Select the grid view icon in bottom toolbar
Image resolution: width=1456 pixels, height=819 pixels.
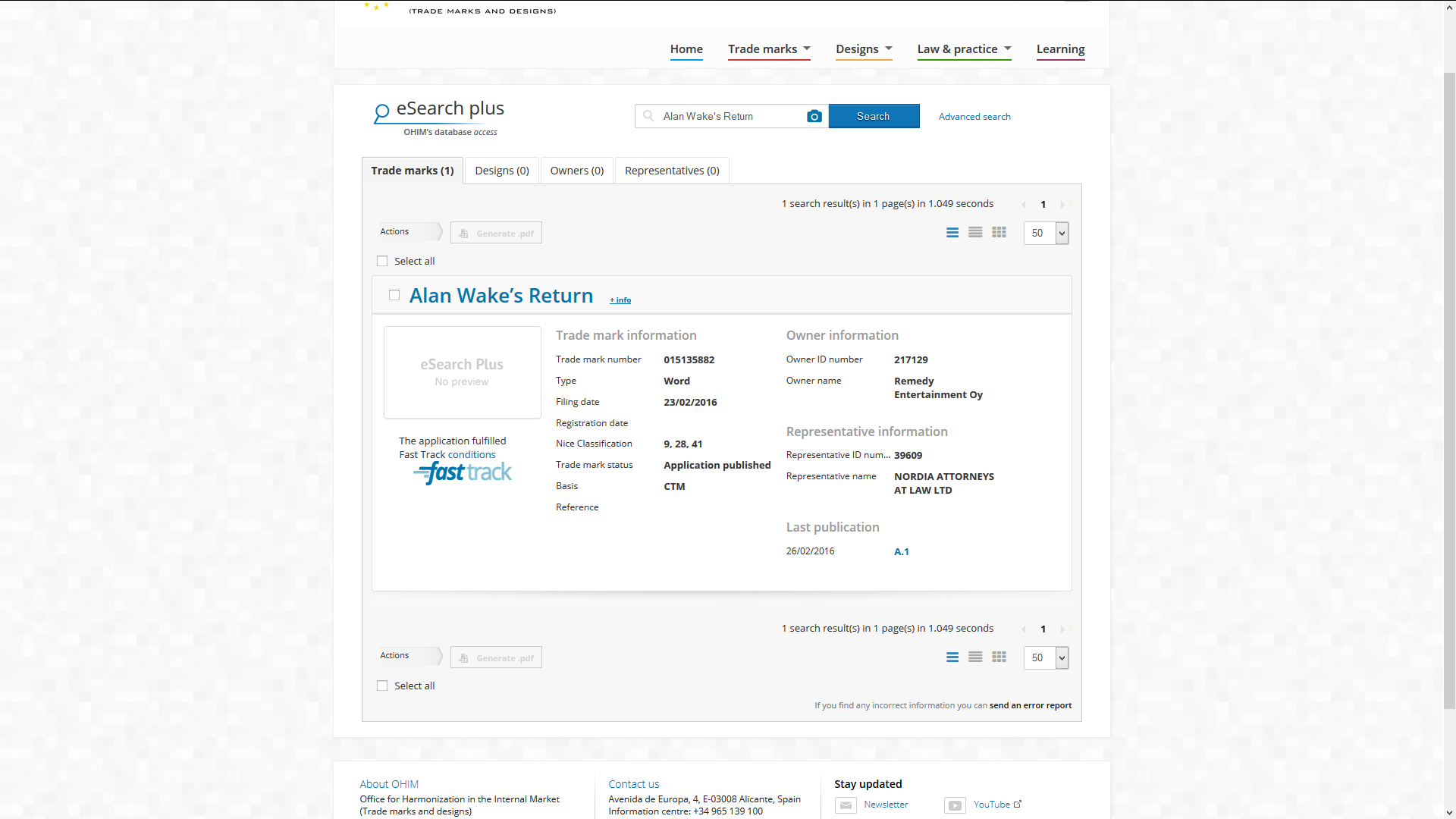[999, 657]
